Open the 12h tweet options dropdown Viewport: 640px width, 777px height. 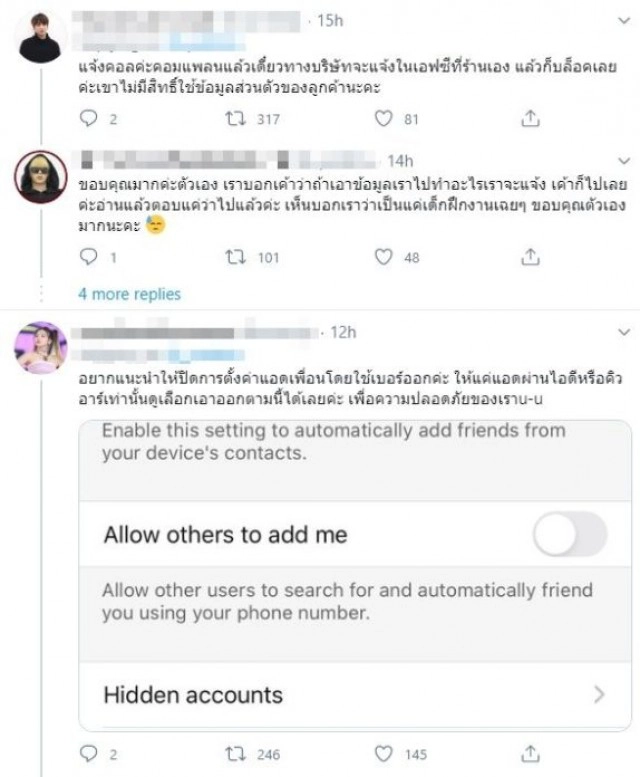pos(623,332)
